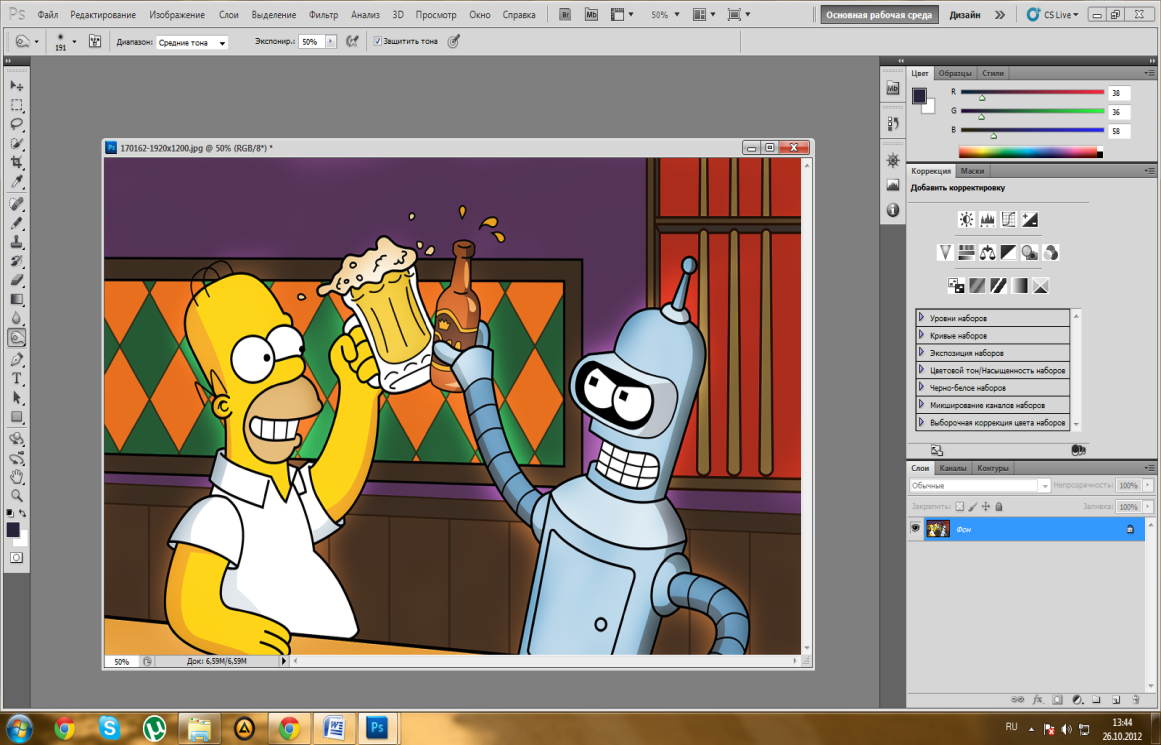Open the Обычные blend mode dropdown
1161x745 pixels.
pos(980,486)
